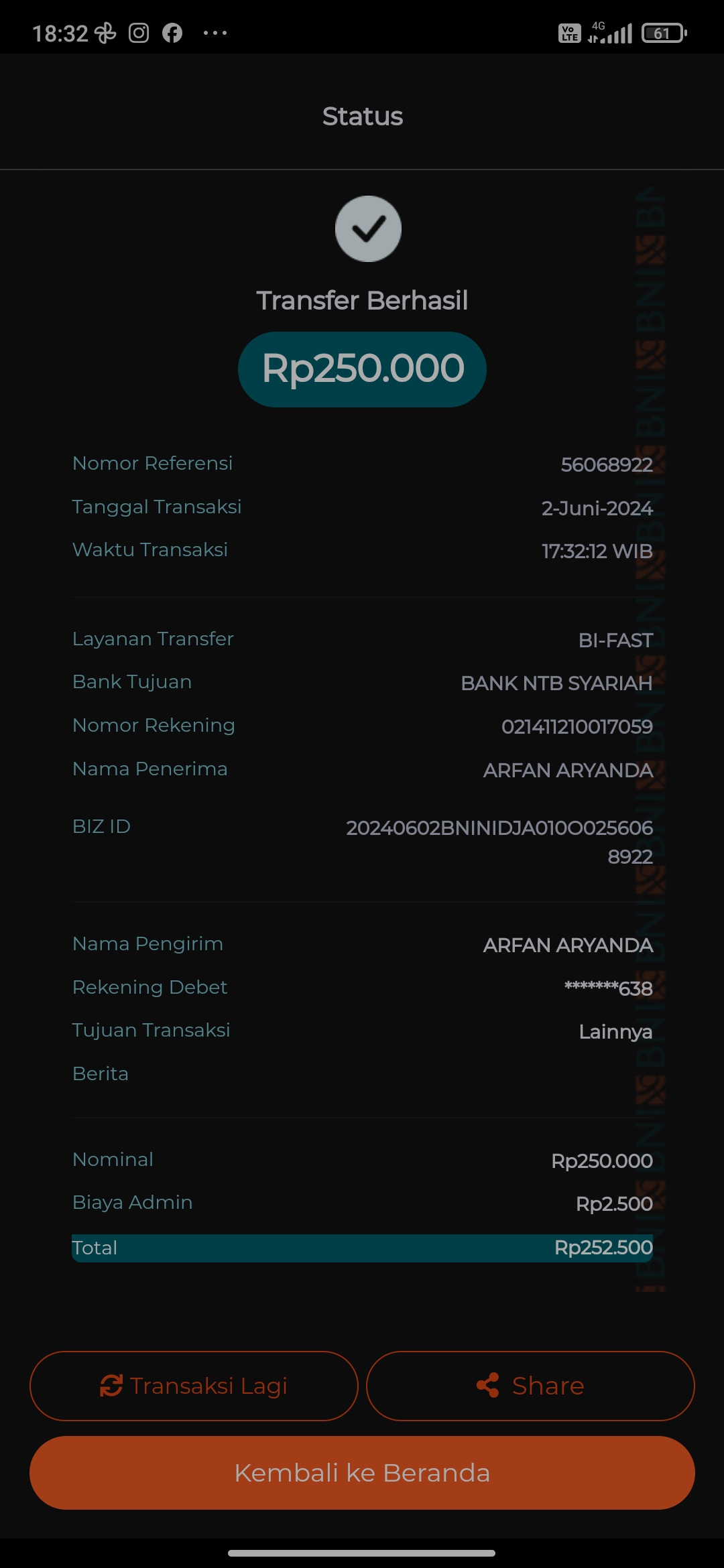
Task: Tap the VoLTE indicator icon
Action: (569, 33)
